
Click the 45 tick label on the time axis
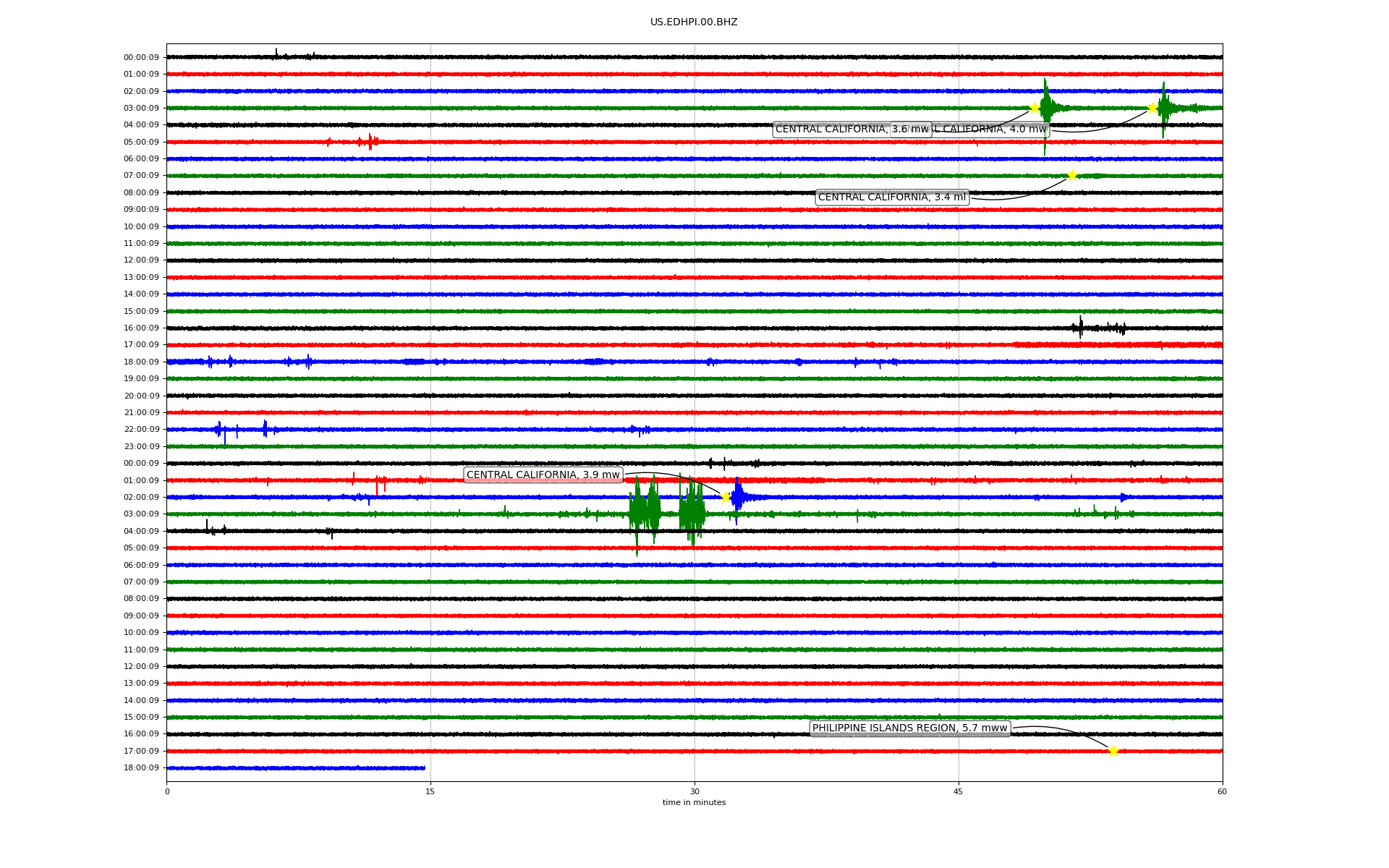click(x=959, y=791)
